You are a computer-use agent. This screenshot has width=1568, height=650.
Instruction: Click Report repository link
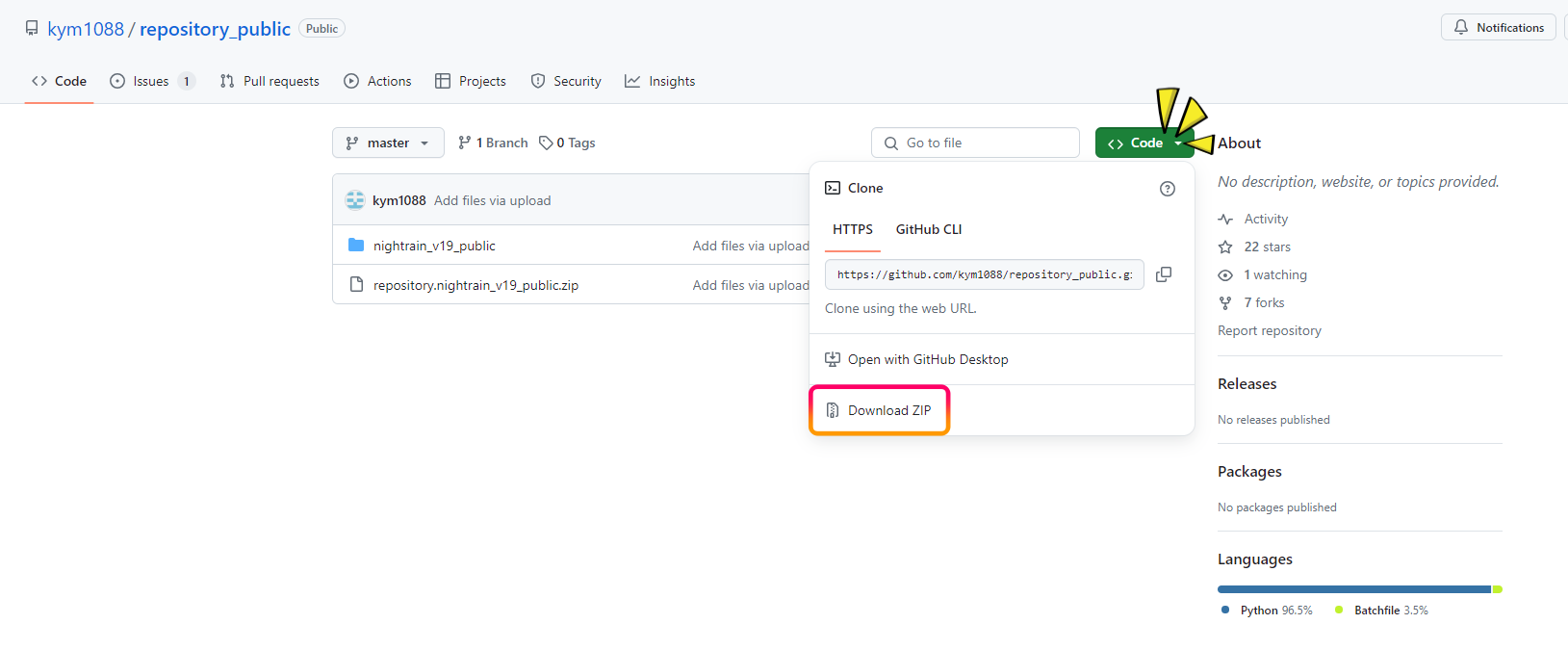1270,330
